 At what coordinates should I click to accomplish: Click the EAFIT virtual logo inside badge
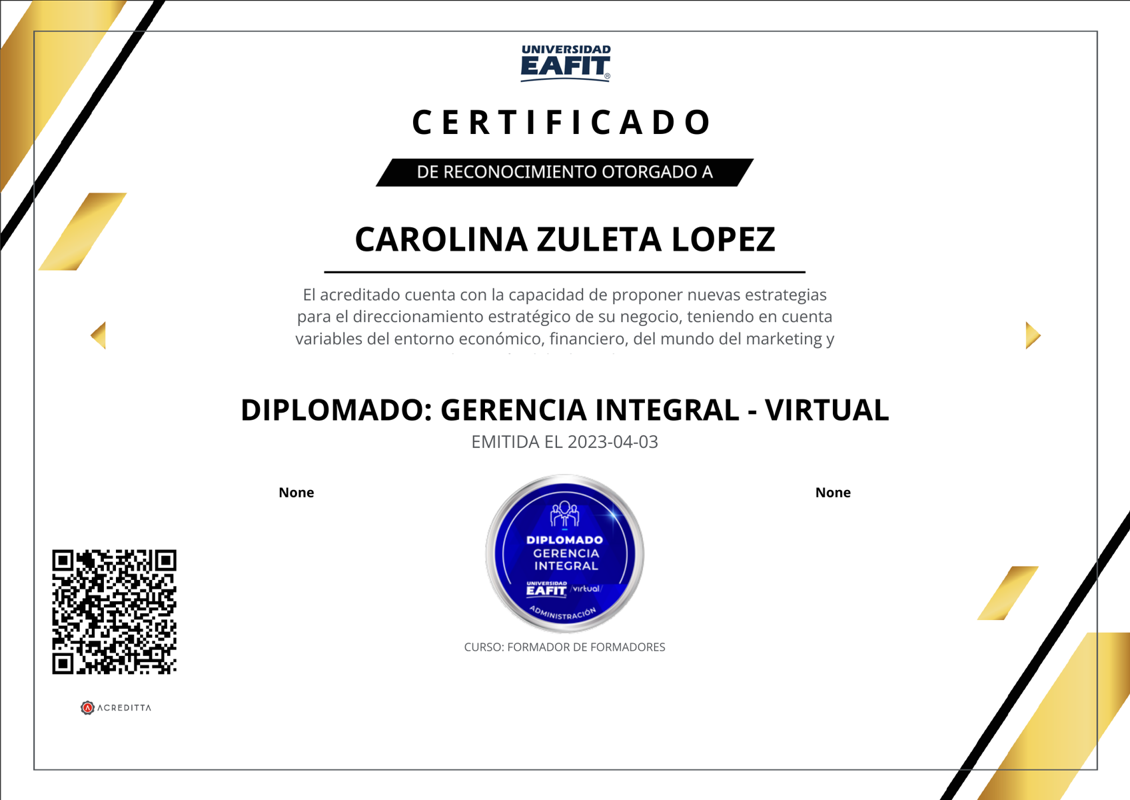click(564, 589)
